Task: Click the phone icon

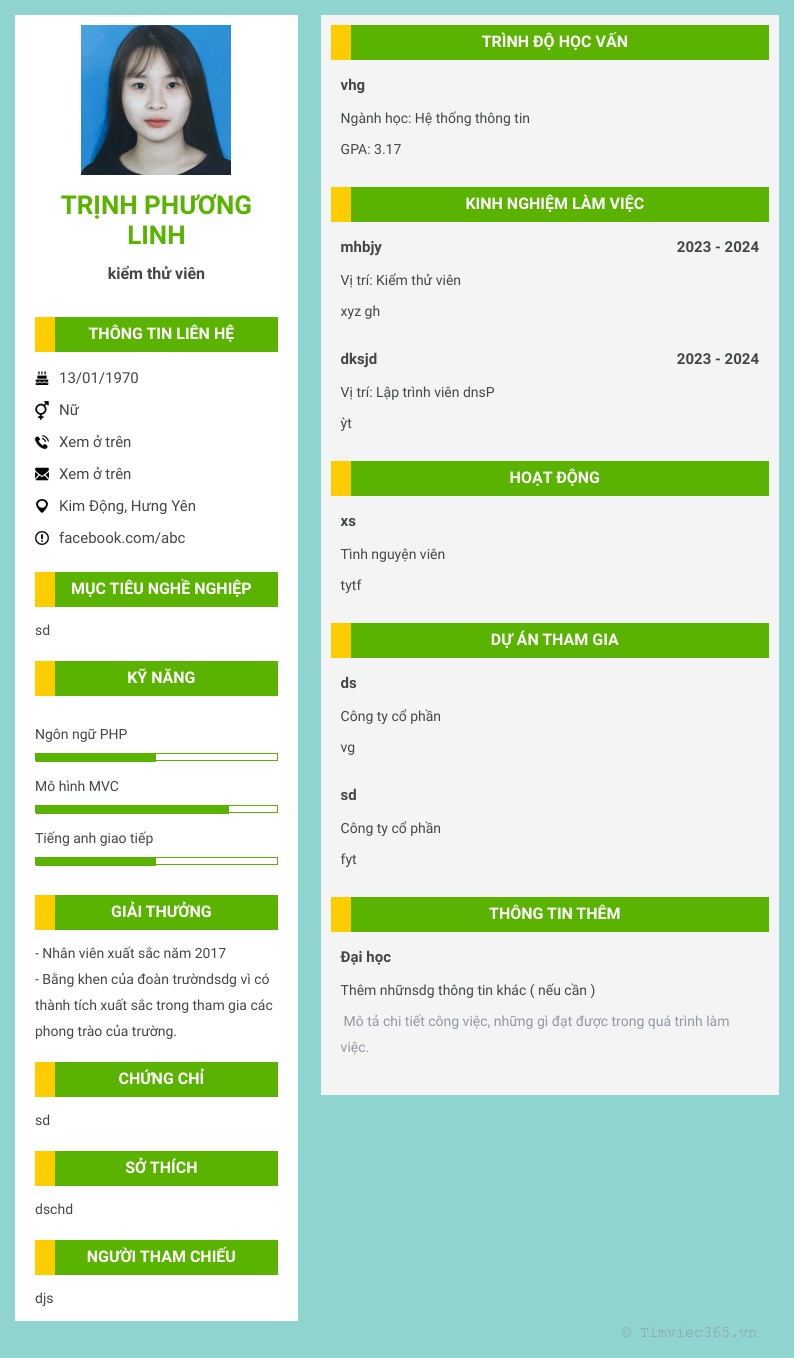Action: [42, 442]
